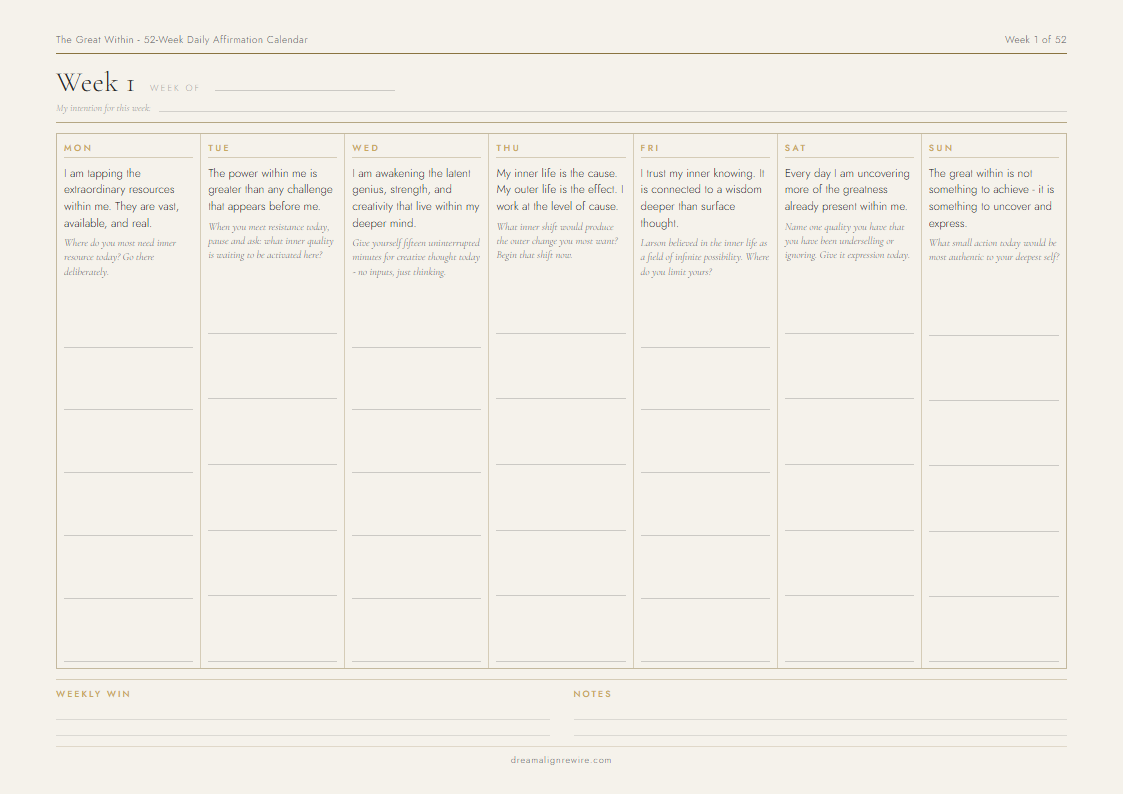
Task: Click 'I am awakening the latent genius' affirmation
Action: pos(415,198)
